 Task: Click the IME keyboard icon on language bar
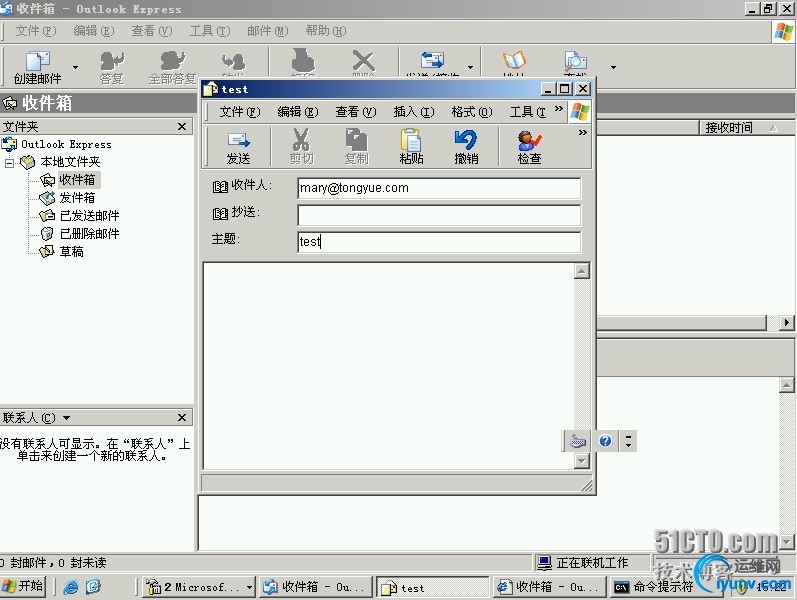577,441
